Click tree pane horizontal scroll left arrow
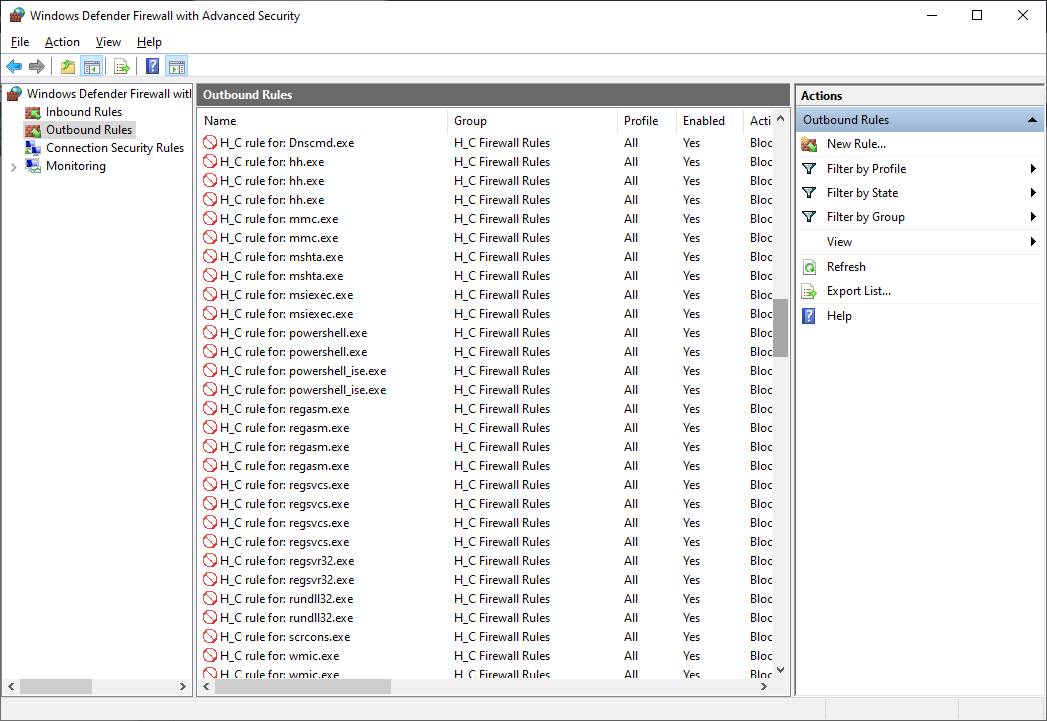Image resolution: width=1047 pixels, height=721 pixels. (x=11, y=686)
